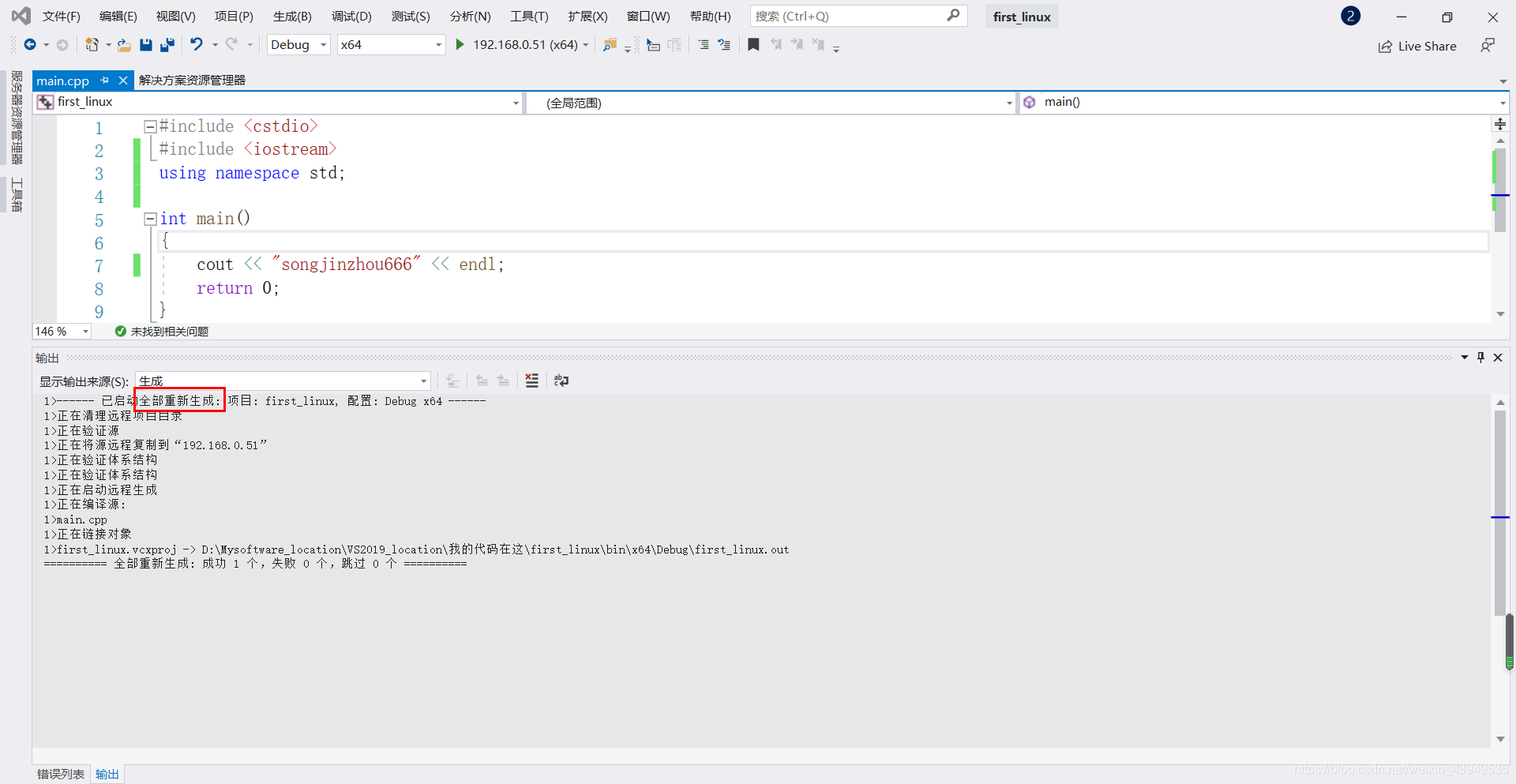Click the step-into debugging toolbar icon
The width and height of the screenshot is (1516, 784).
[653, 45]
